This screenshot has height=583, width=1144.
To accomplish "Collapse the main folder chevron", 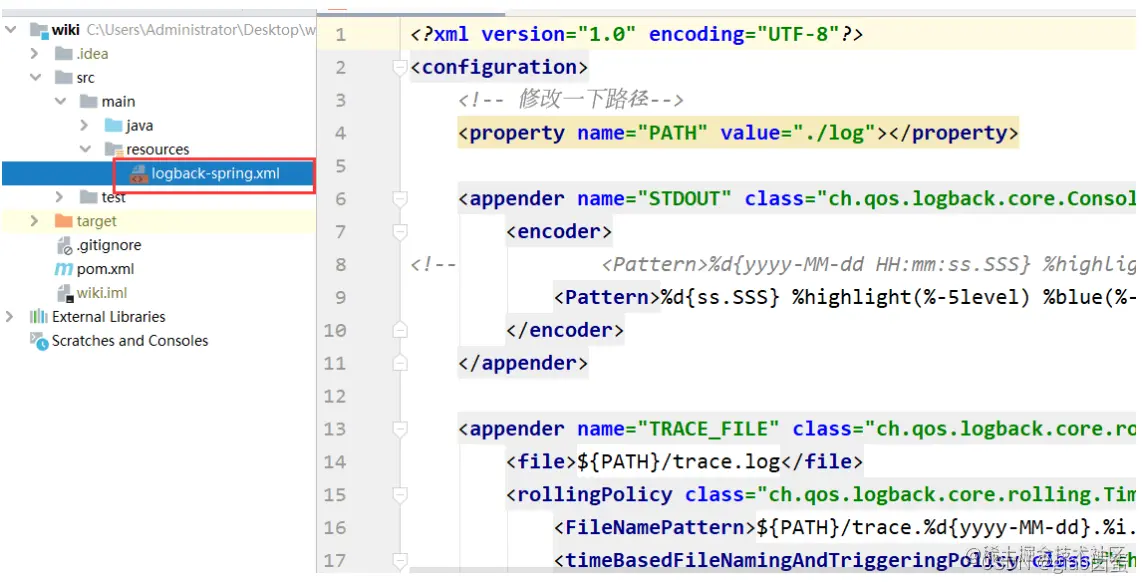I will pyautogui.click(x=60, y=101).
